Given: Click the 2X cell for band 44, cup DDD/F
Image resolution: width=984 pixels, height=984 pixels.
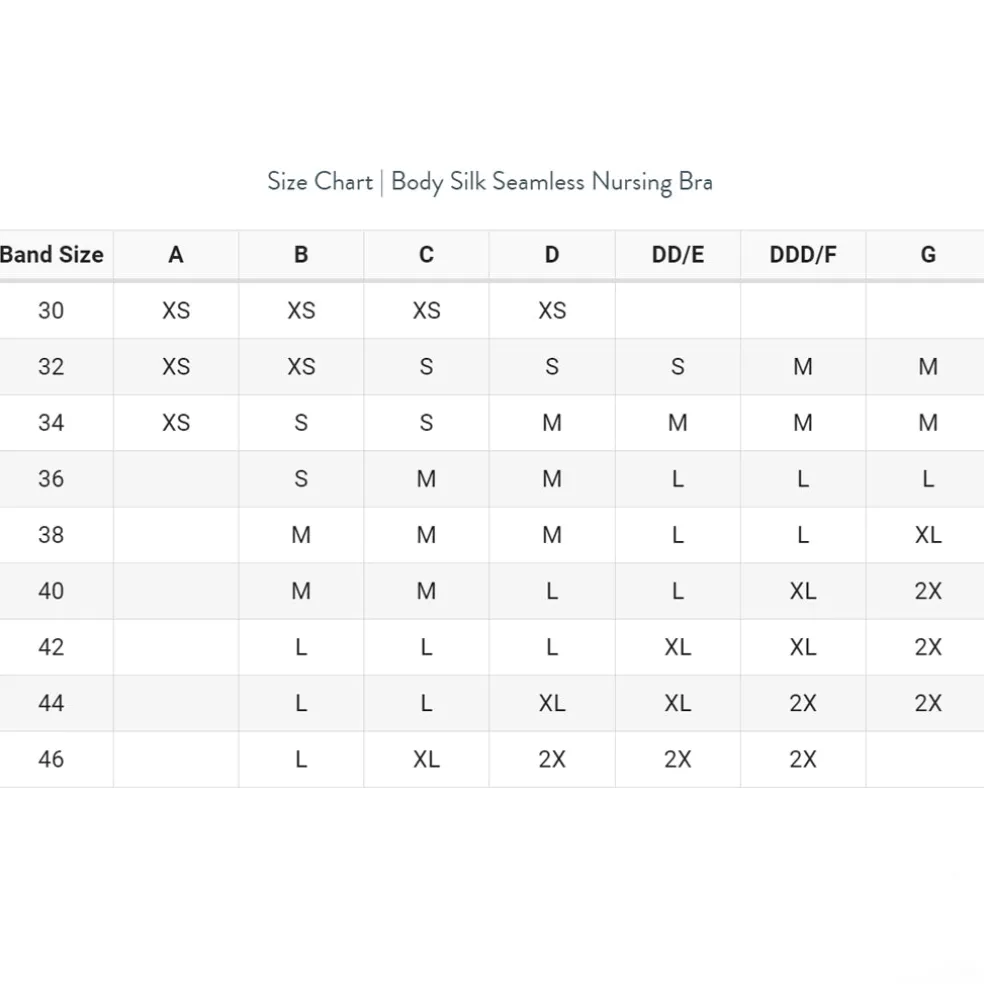Looking at the screenshot, I should pyautogui.click(x=803, y=703).
